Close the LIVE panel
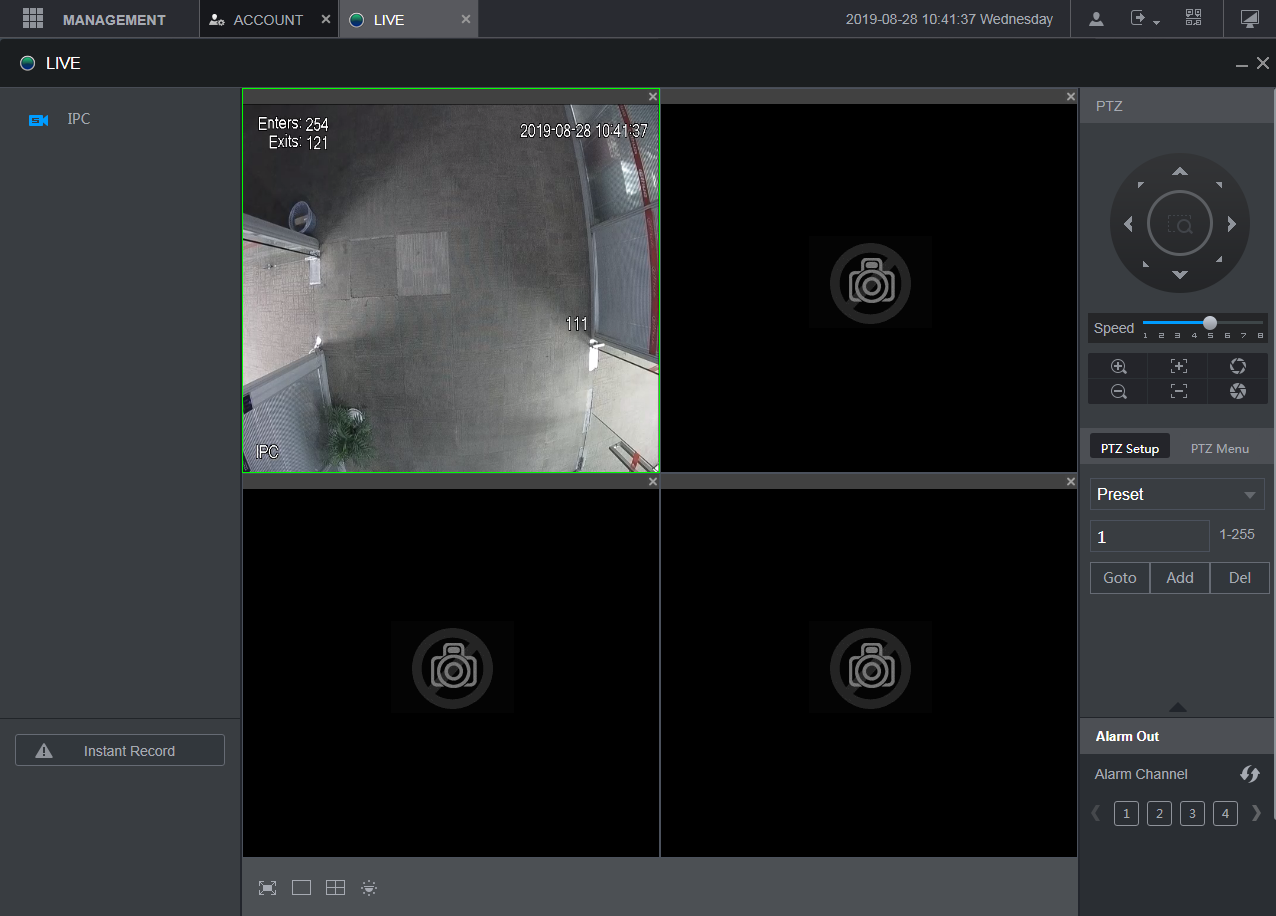Image resolution: width=1276 pixels, height=916 pixels. [x=1263, y=64]
